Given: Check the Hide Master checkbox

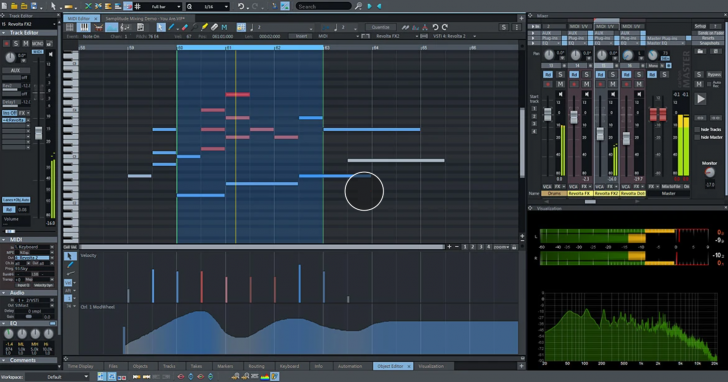Looking at the screenshot, I should pos(697,137).
